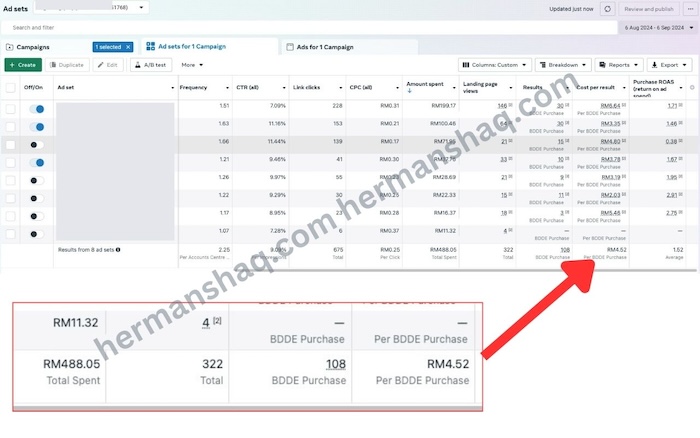The image size is (700, 438).
Task: Open the three-dot more options menu
Action: coord(689,8)
